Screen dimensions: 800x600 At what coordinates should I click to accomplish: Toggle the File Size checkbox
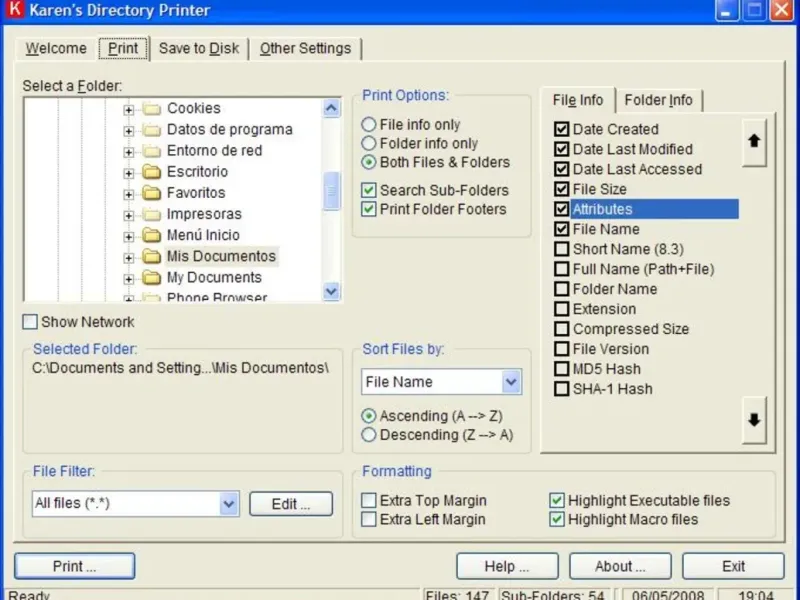pos(561,189)
